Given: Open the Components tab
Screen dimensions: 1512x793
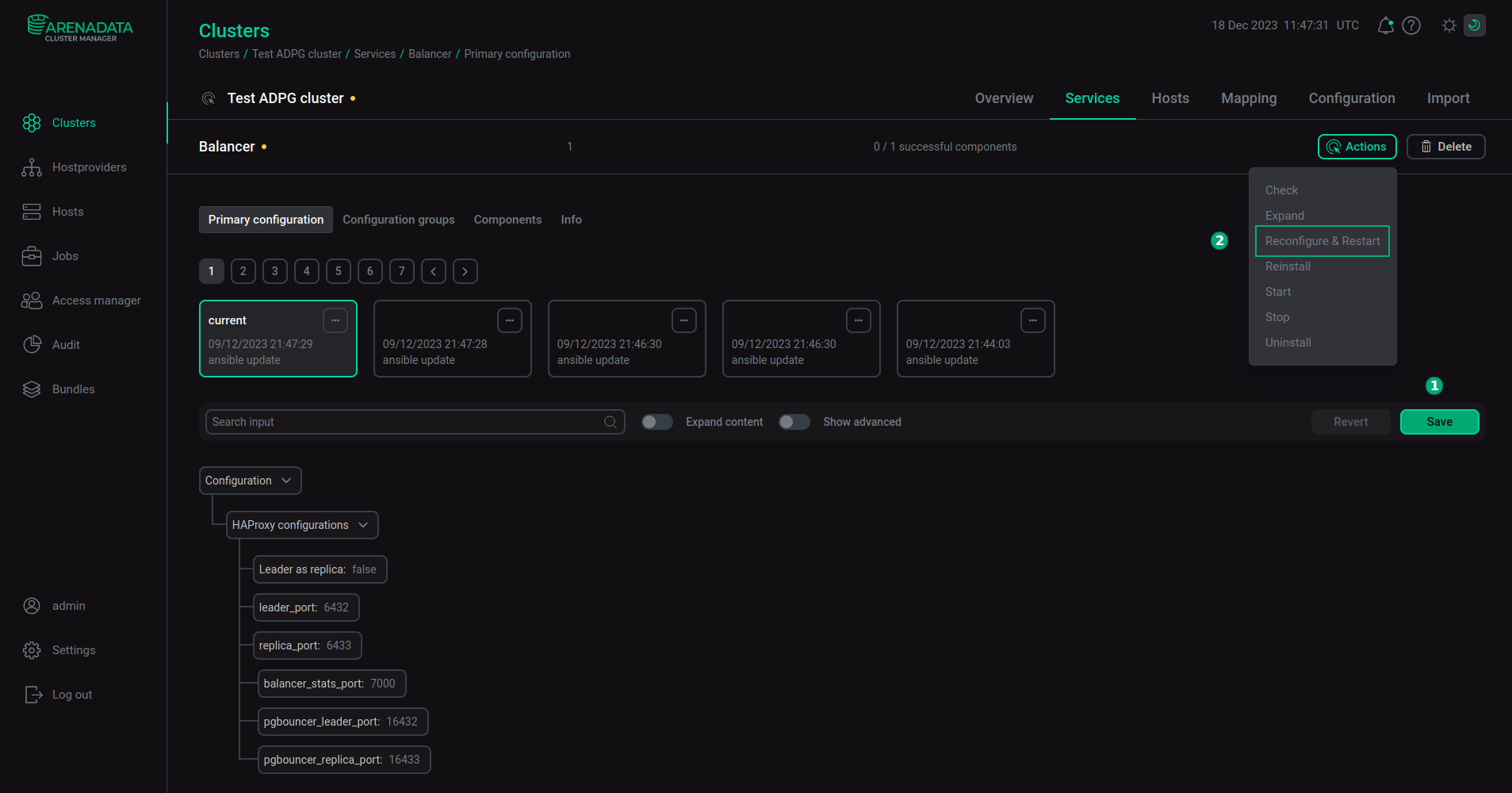Looking at the screenshot, I should [x=507, y=220].
